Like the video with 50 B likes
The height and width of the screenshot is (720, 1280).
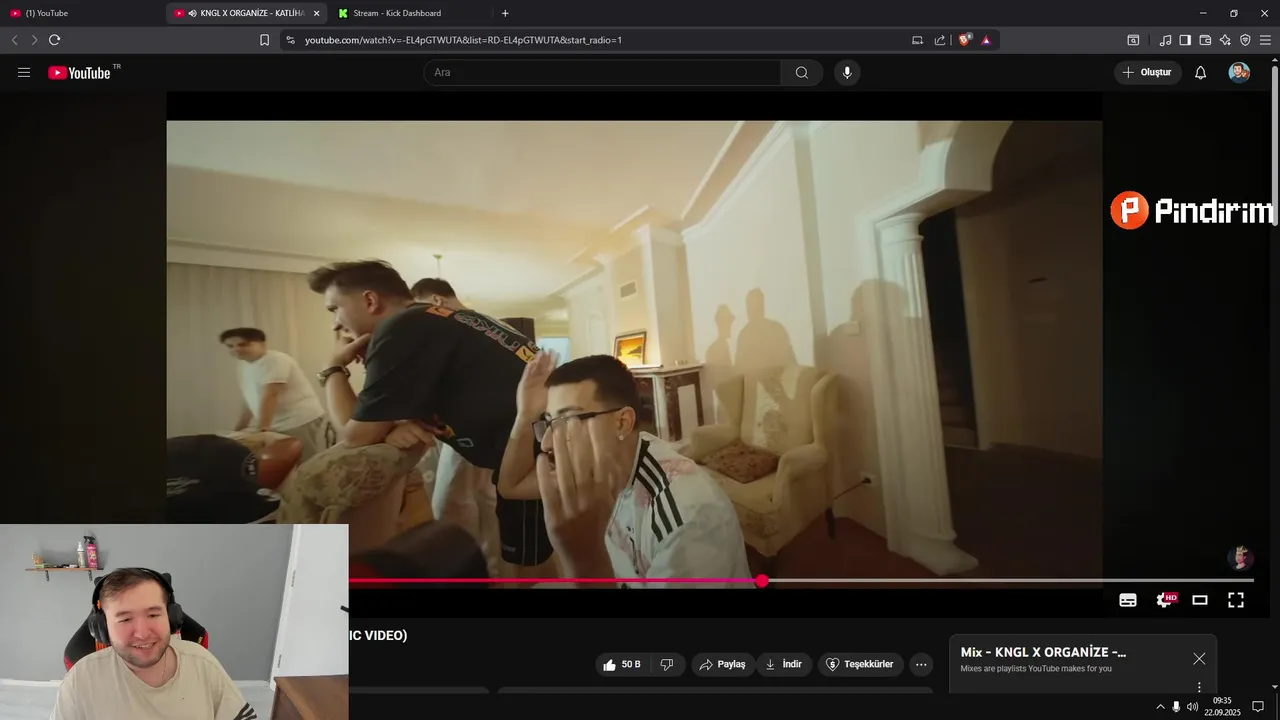[624, 664]
